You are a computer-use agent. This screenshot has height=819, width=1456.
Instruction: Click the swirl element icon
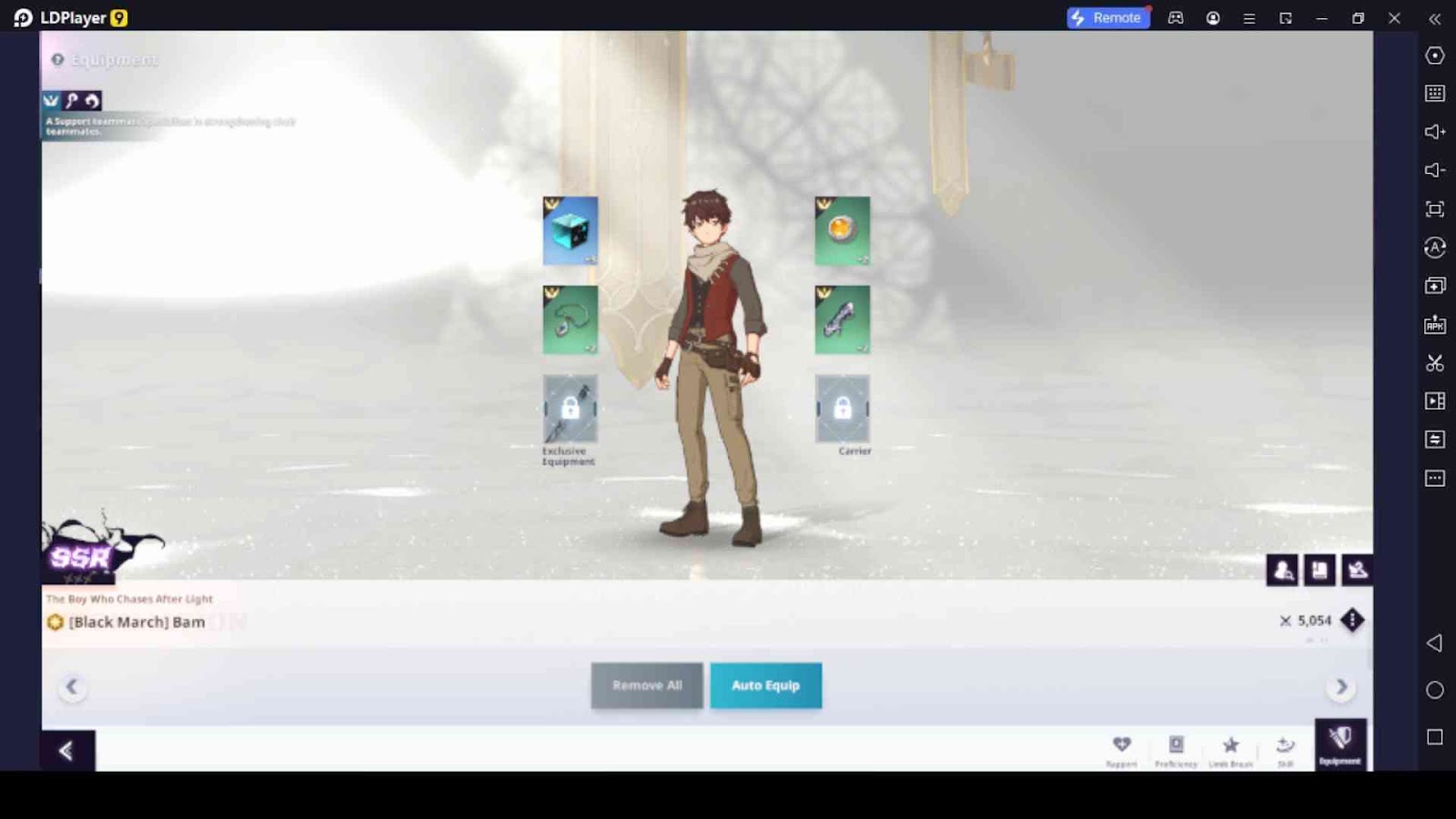(x=92, y=100)
